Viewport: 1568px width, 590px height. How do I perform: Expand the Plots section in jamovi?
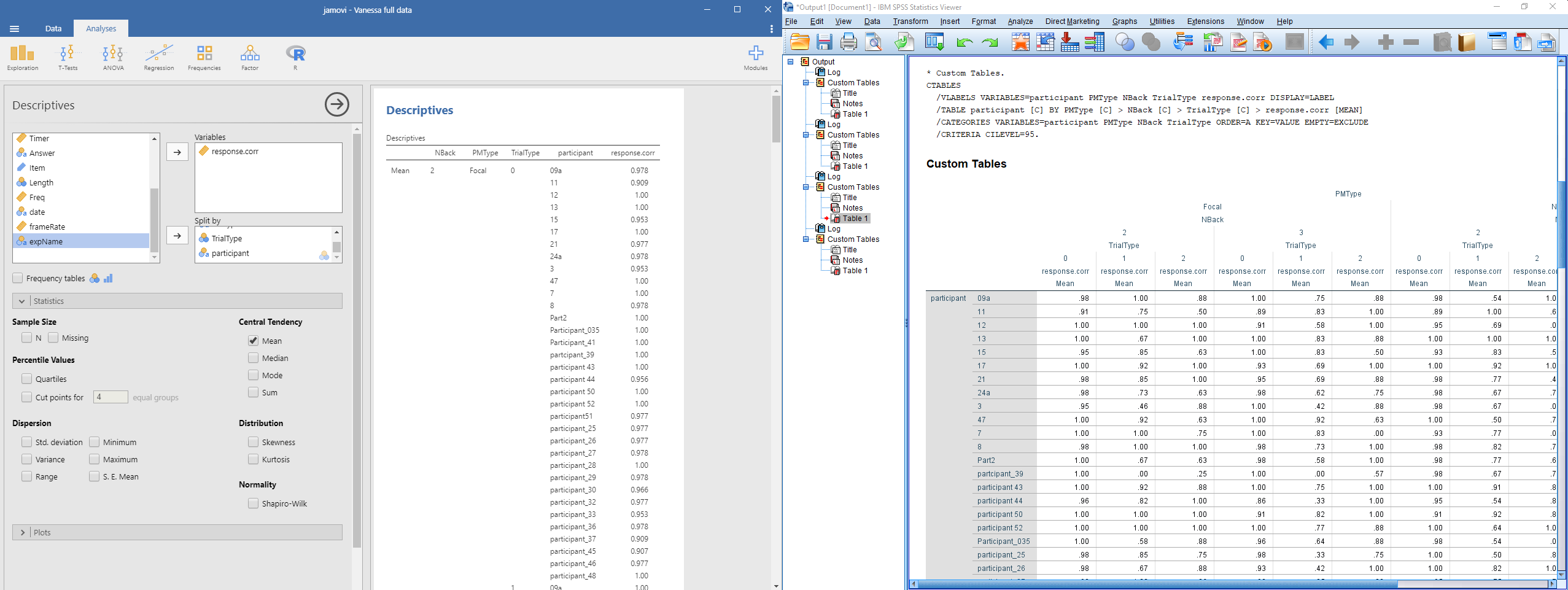tap(177, 532)
